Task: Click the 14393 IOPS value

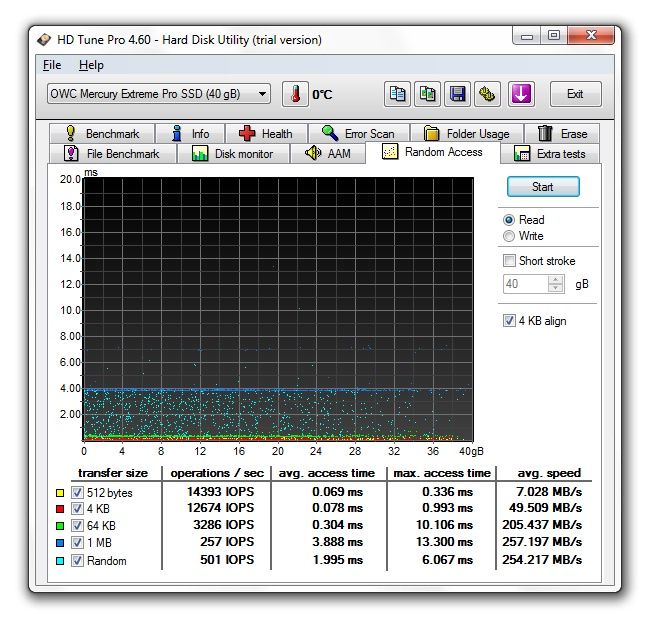Action: click(221, 492)
